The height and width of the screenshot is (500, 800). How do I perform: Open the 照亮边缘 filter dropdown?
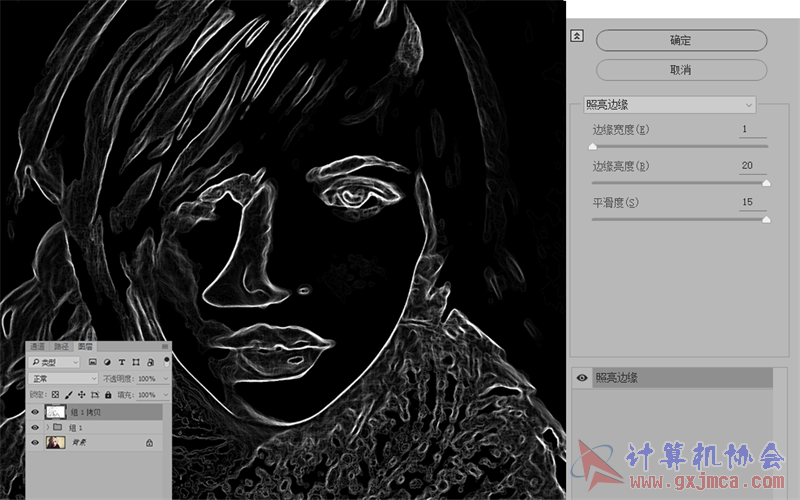point(669,105)
